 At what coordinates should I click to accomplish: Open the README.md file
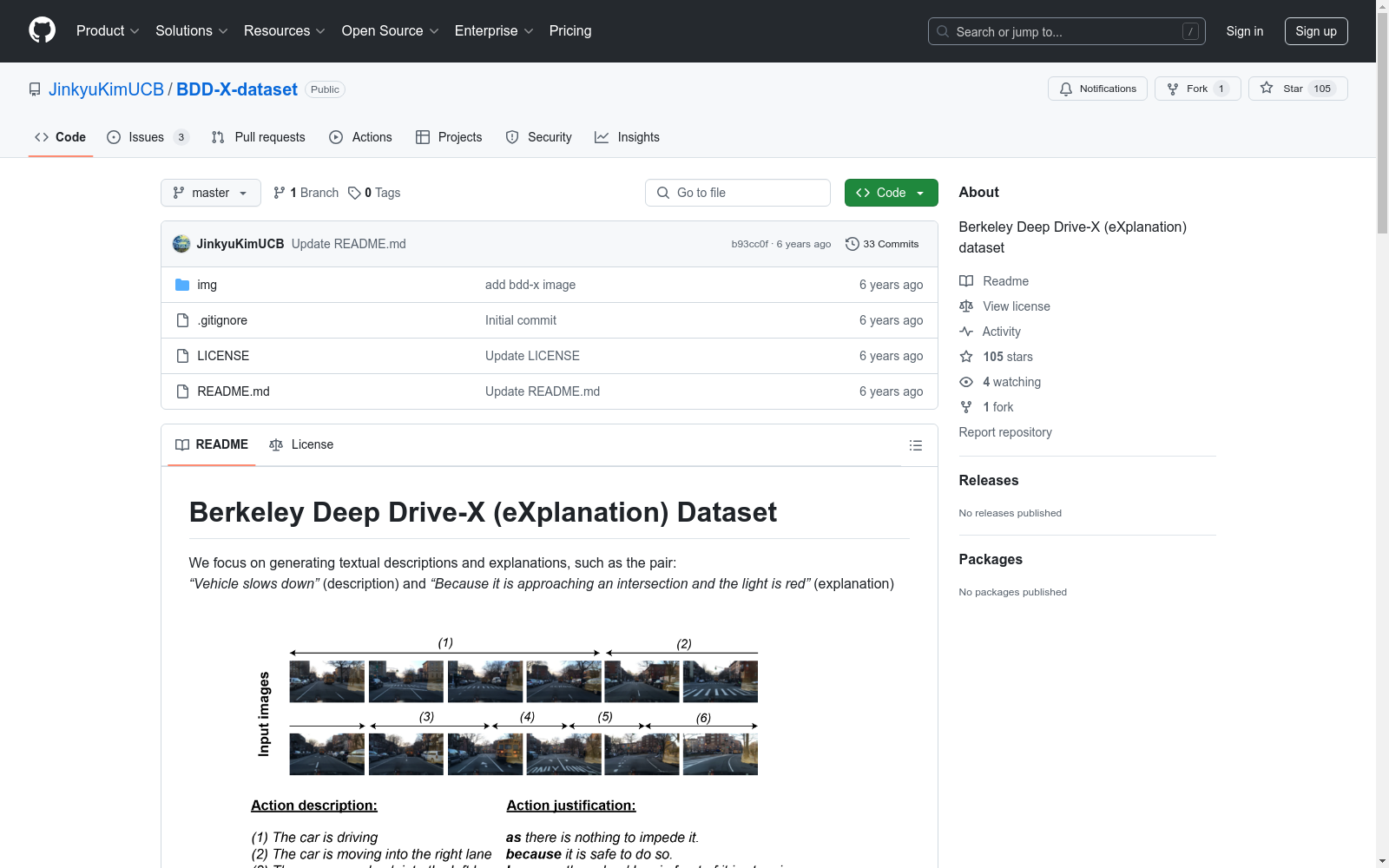click(x=234, y=391)
